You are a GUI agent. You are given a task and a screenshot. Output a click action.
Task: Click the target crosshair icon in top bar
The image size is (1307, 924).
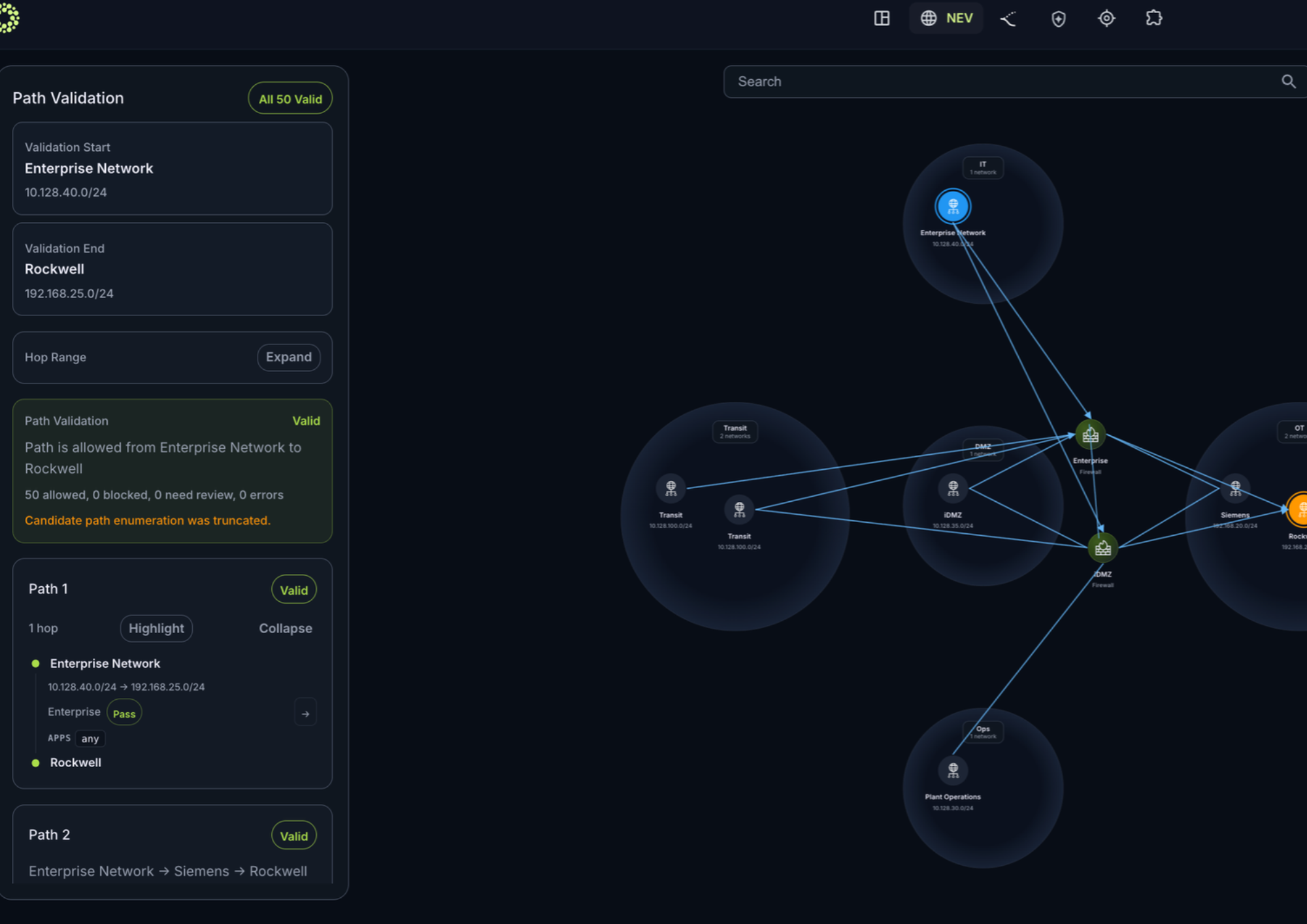1106,18
